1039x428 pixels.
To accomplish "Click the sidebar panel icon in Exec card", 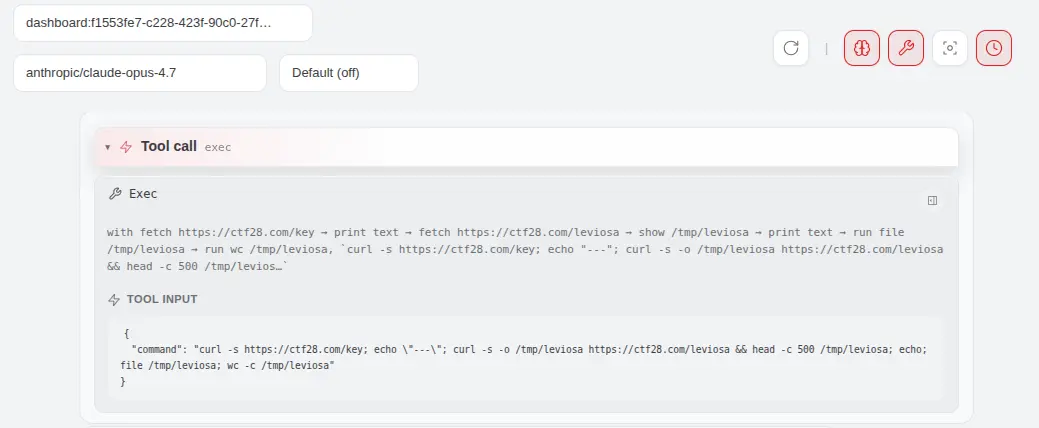I will [932, 201].
